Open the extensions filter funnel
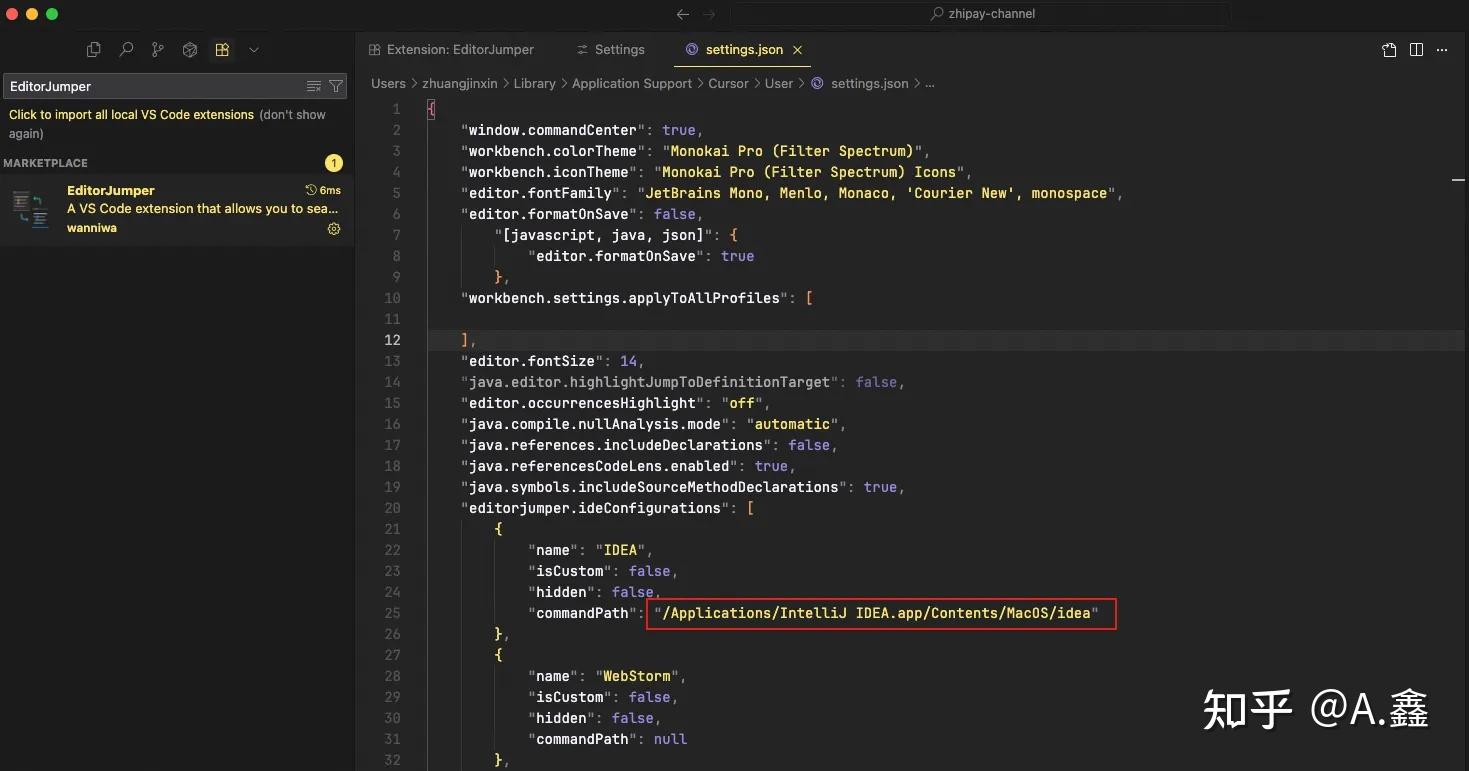 [x=336, y=86]
